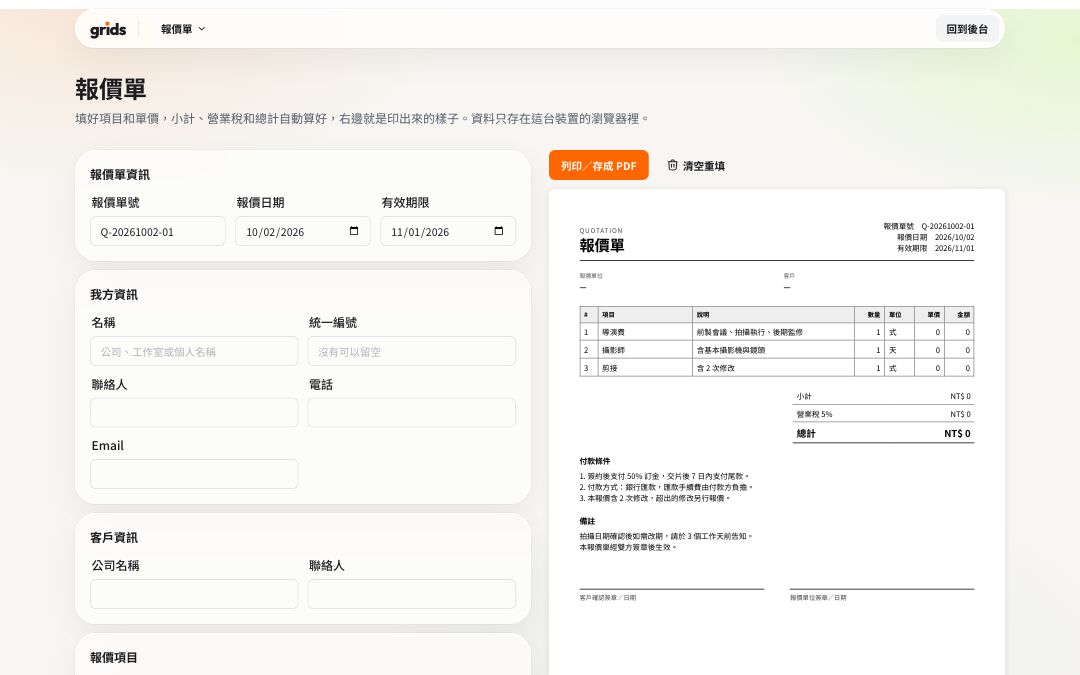Click the 總計 NT$ 0 line in preview

[x=884, y=433]
